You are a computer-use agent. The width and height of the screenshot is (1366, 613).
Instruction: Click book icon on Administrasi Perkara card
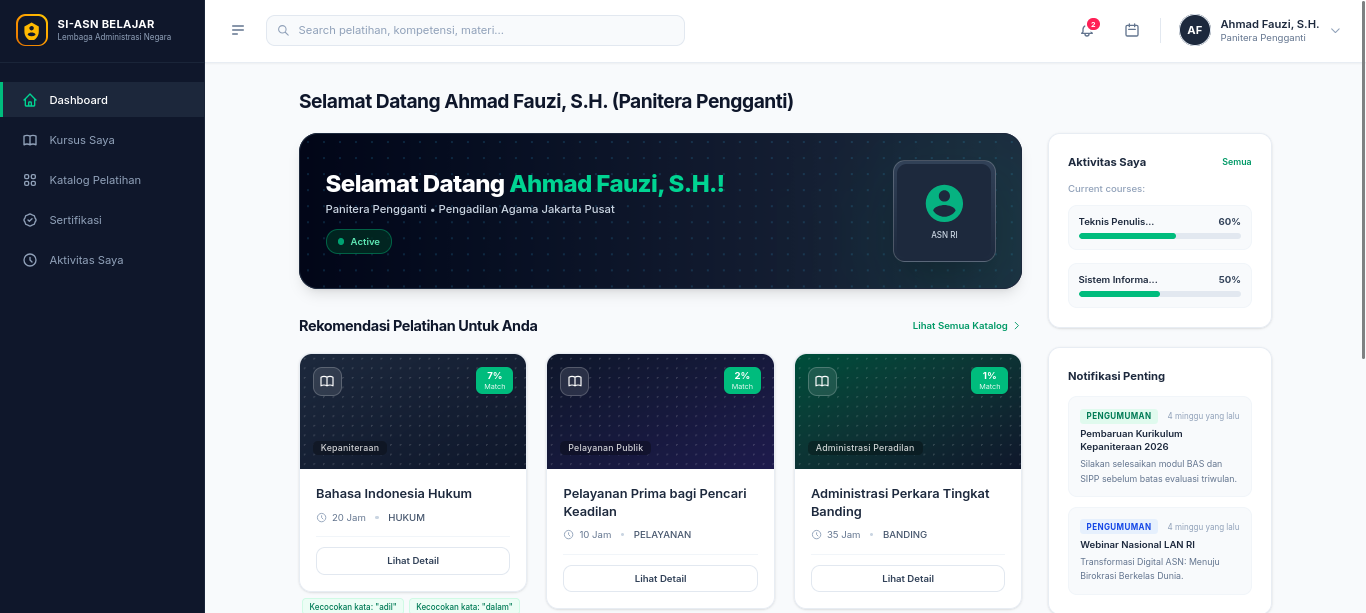tap(822, 381)
